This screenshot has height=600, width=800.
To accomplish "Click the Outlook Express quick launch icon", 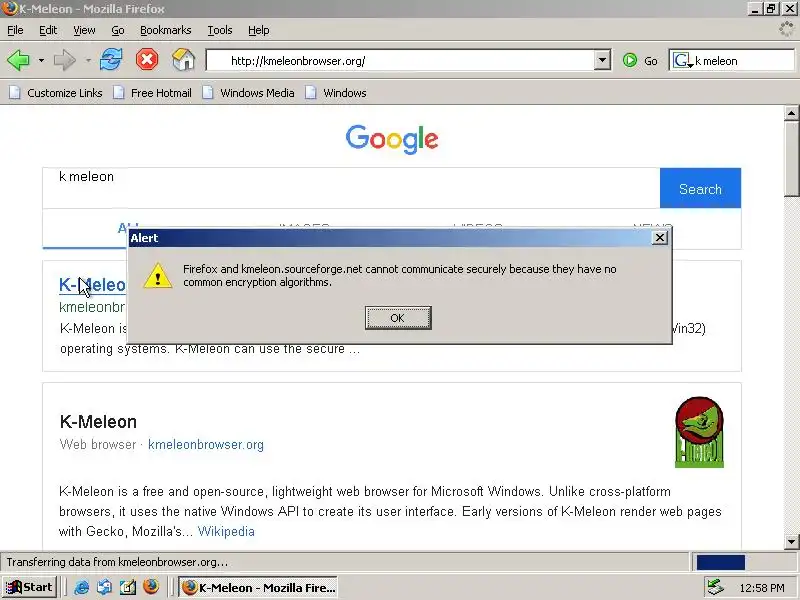I will (105, 587).
